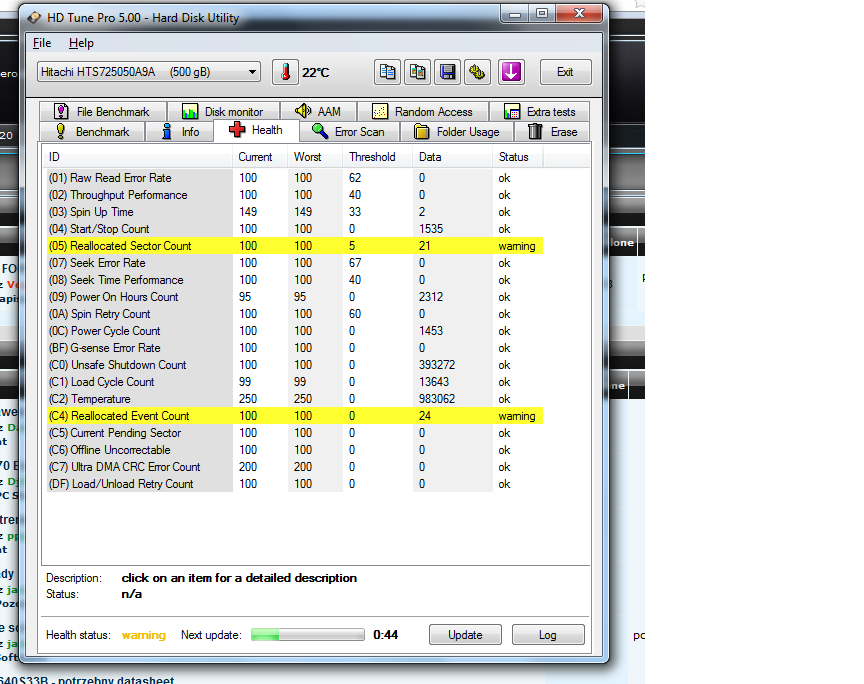Click the purple download arrow icon
The image size is (864, 684).
(x=511, y=72)
